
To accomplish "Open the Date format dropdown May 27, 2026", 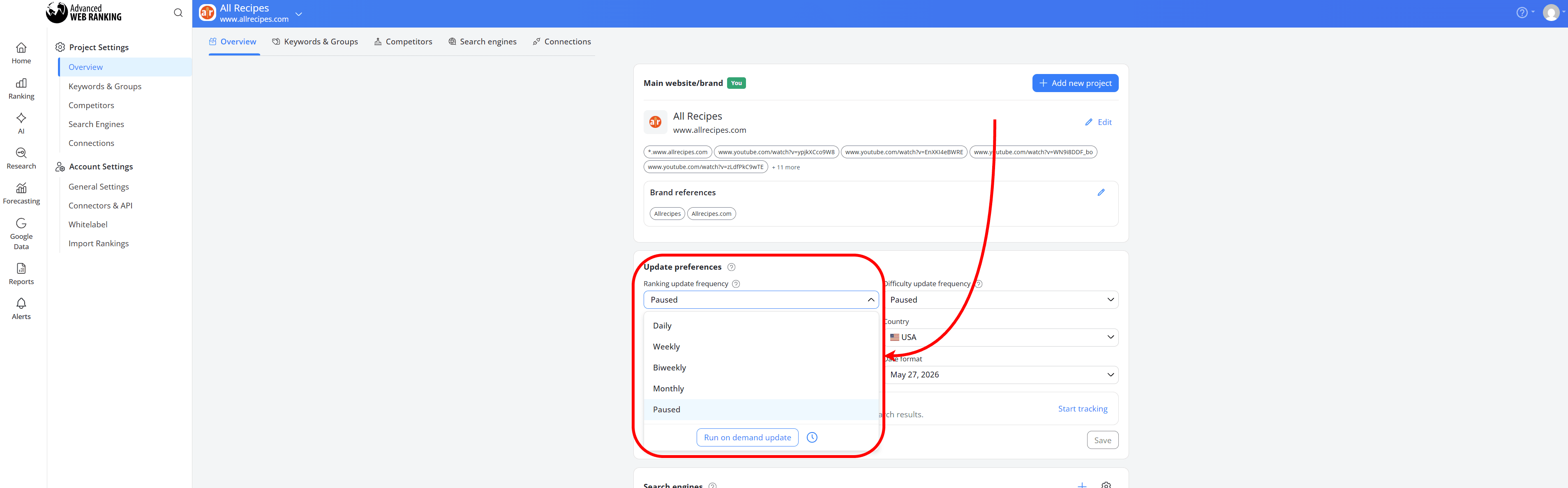I will point(1001,375).
